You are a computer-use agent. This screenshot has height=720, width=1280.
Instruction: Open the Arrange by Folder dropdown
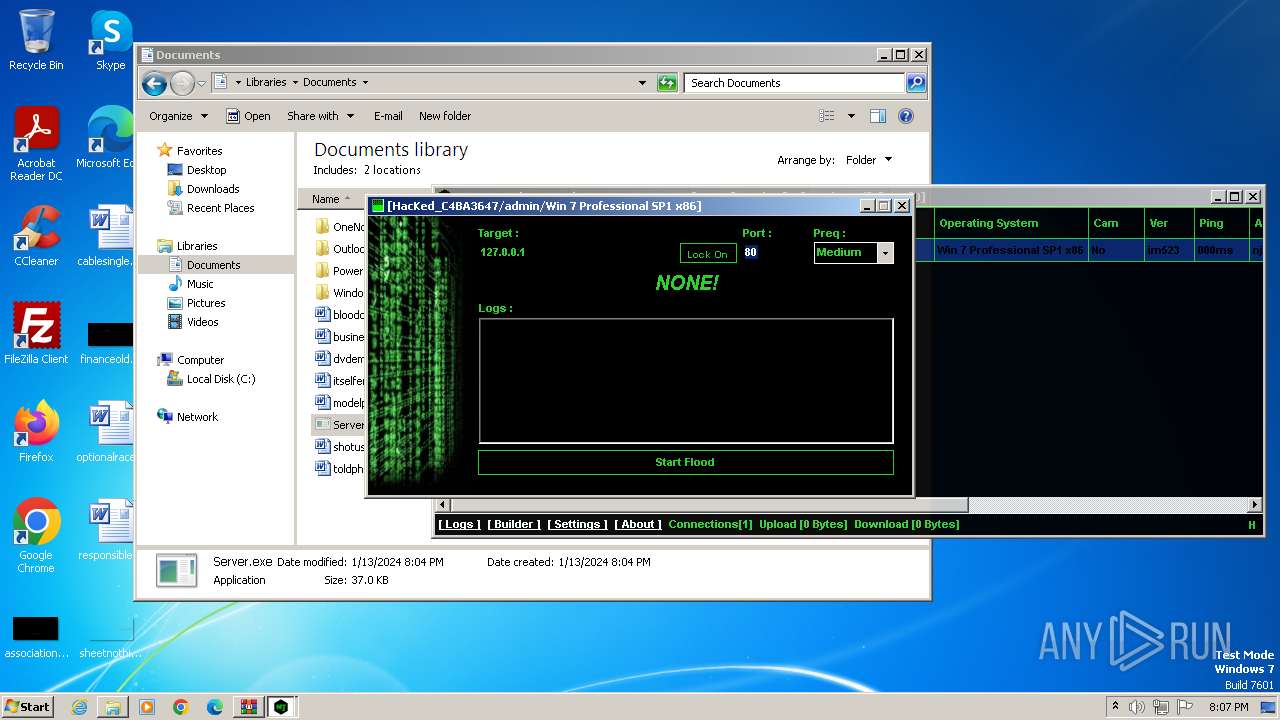pos(868,160)
